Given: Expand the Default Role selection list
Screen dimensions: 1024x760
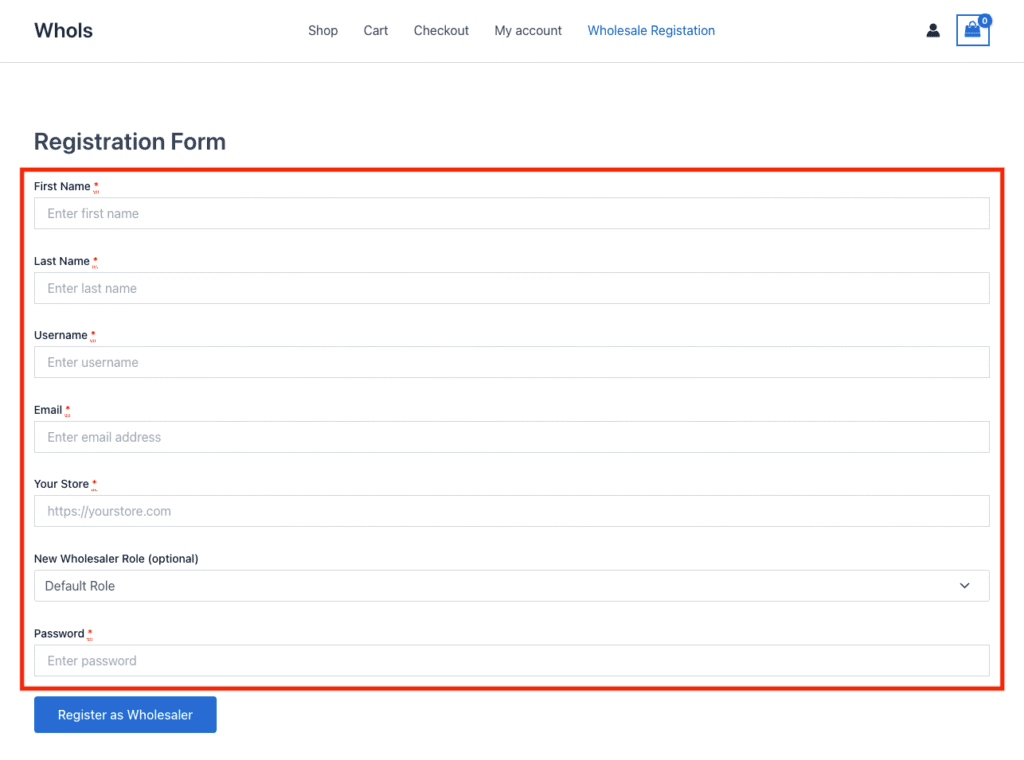Looking at the screenshot, I should click(512, 585).
